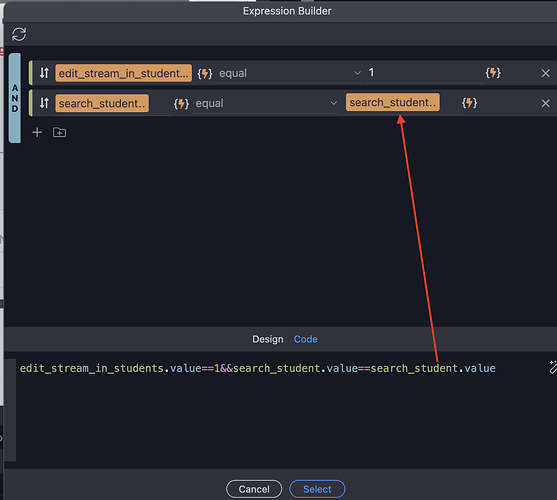Open the data binding picker next to value 1
Image resolution: width=557 pixels, height=500 pixels.
(x=493, y=73)
